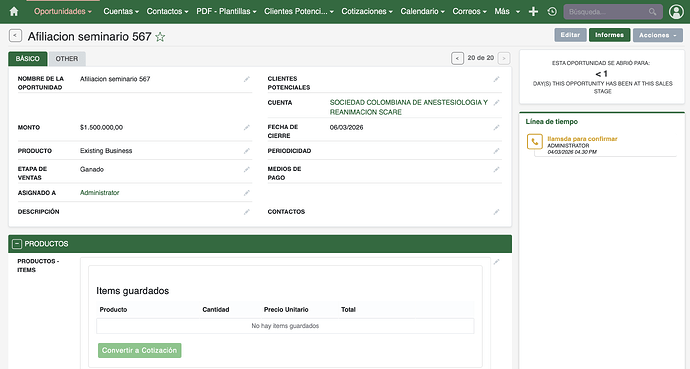This screenshot has width=690, height=369.
Task: Go to the home icon
Action: click(x=14, y=11)
